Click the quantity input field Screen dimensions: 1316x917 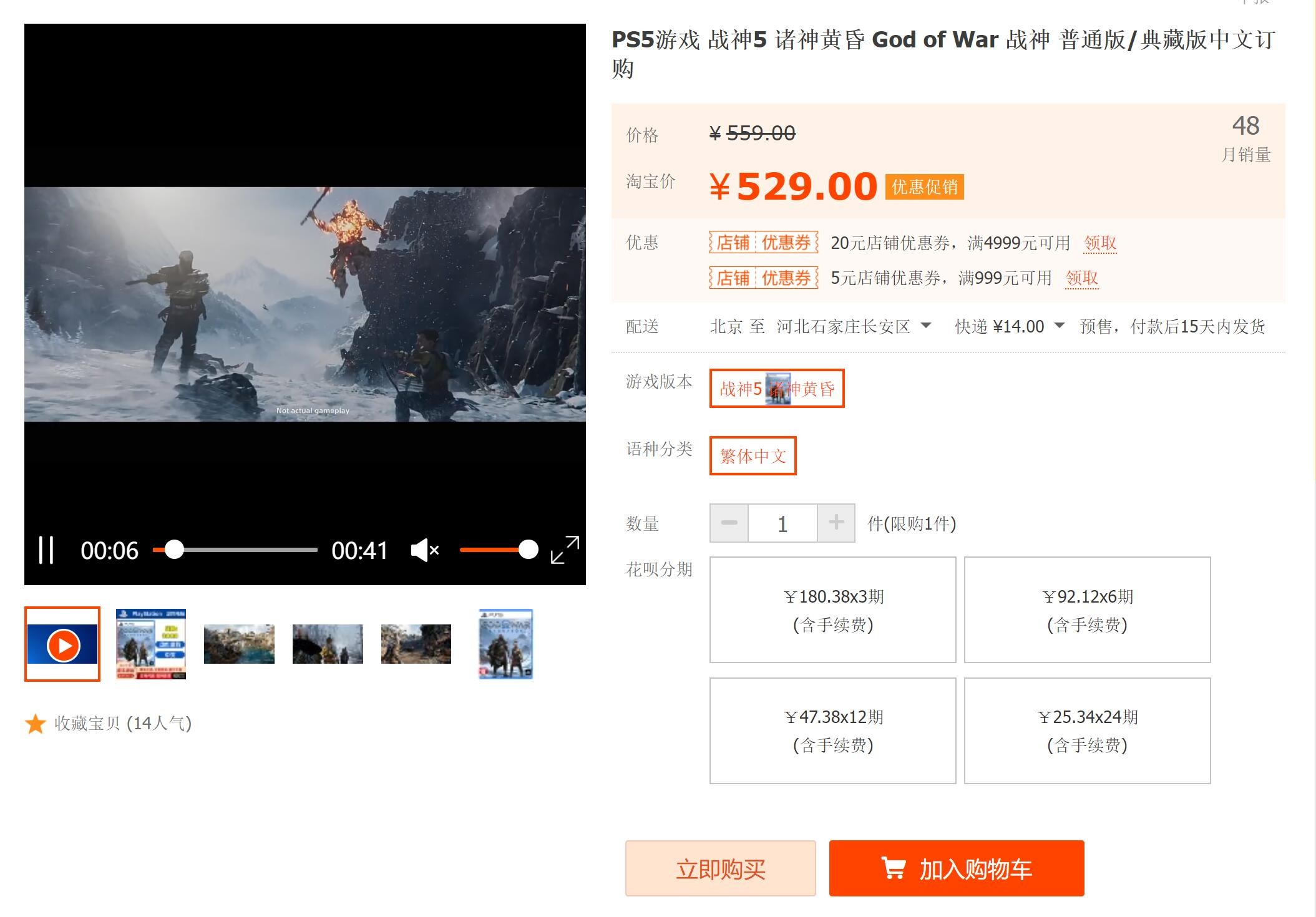point(782,523)
